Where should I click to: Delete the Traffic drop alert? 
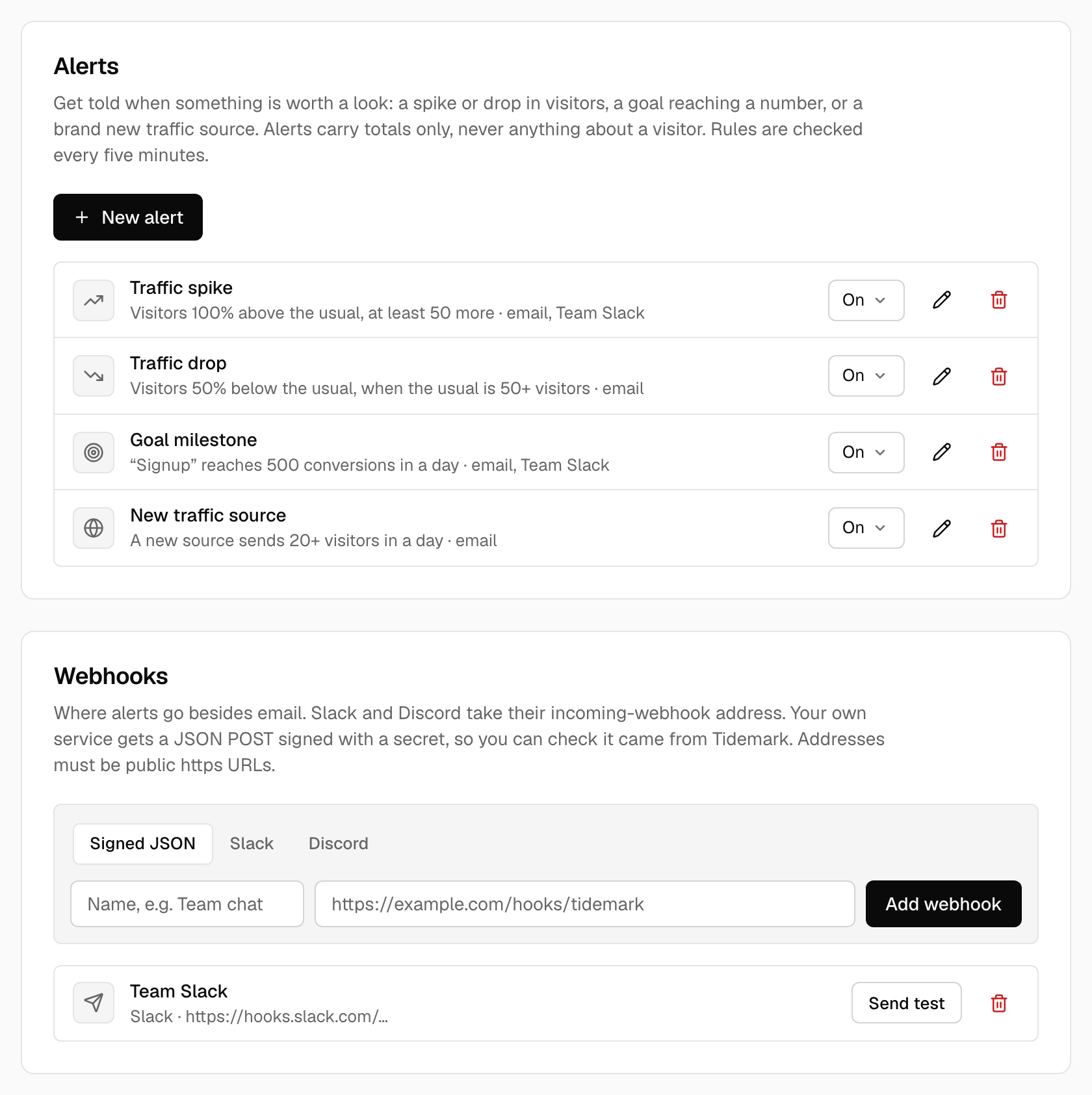point(999,376)
